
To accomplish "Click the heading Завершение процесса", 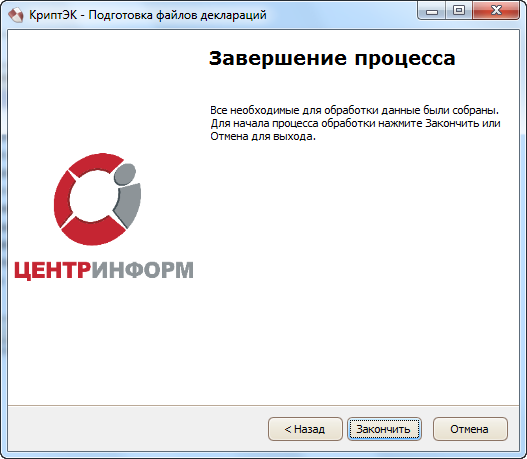I will coord(332,58).
